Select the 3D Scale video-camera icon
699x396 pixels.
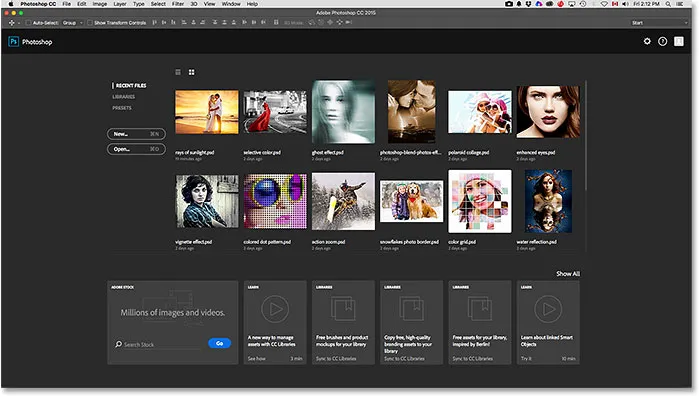(349, 22)
